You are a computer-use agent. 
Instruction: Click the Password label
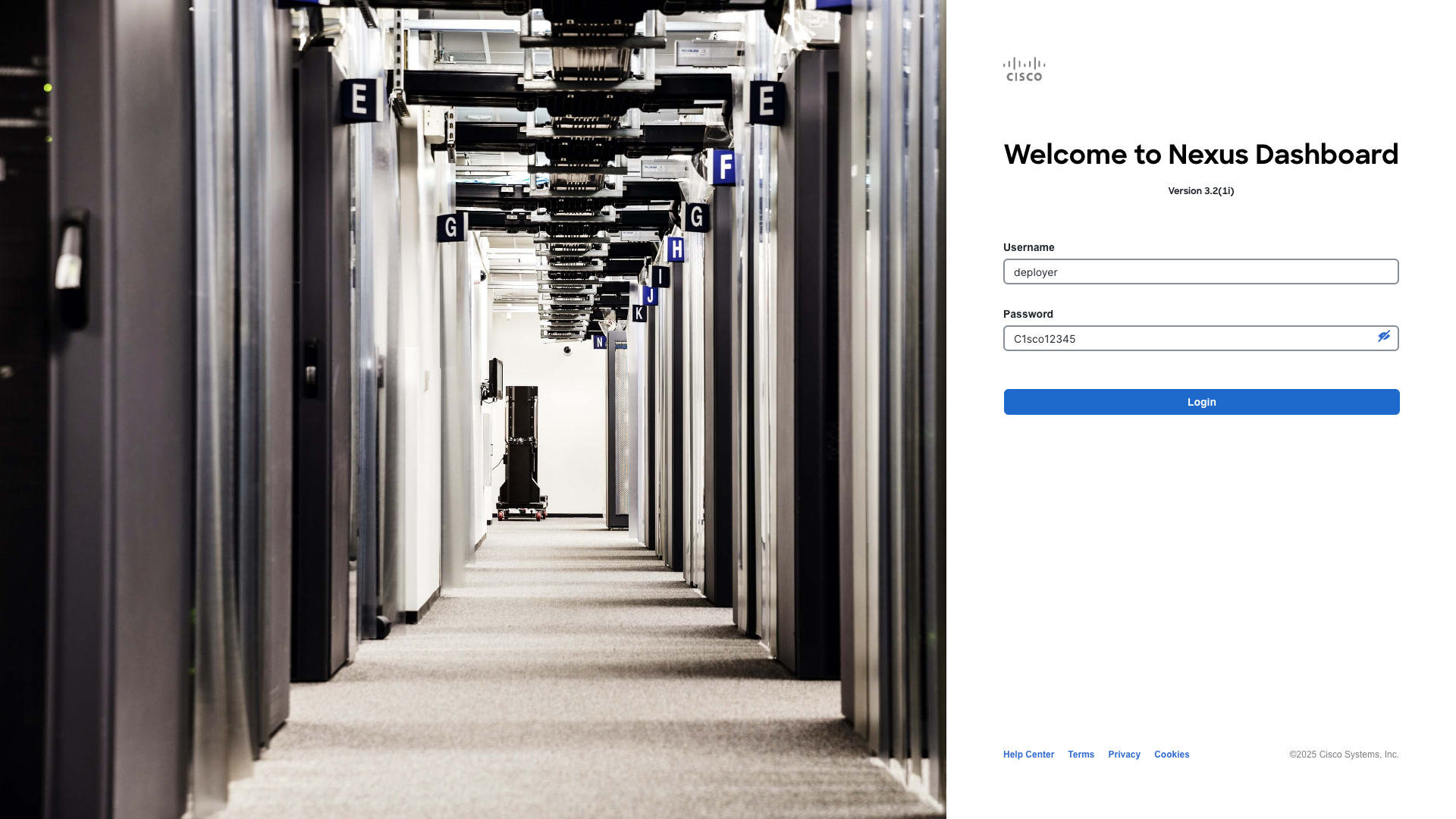point(1028,314)
